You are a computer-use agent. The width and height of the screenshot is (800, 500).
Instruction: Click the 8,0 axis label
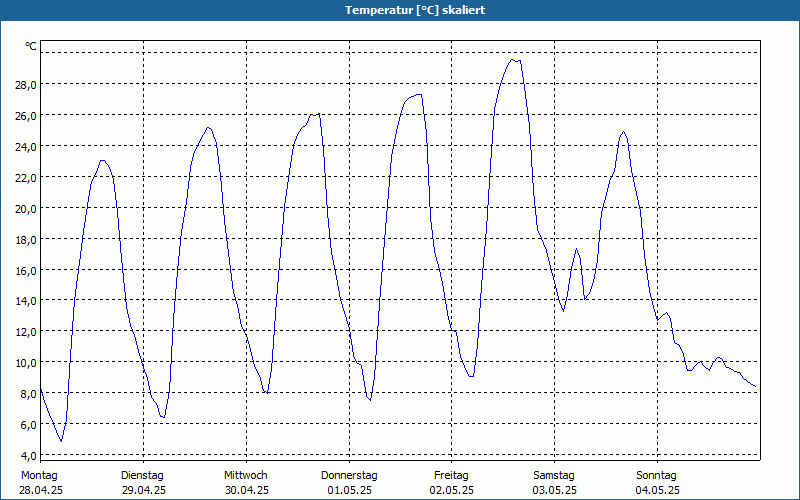point(28,394)
